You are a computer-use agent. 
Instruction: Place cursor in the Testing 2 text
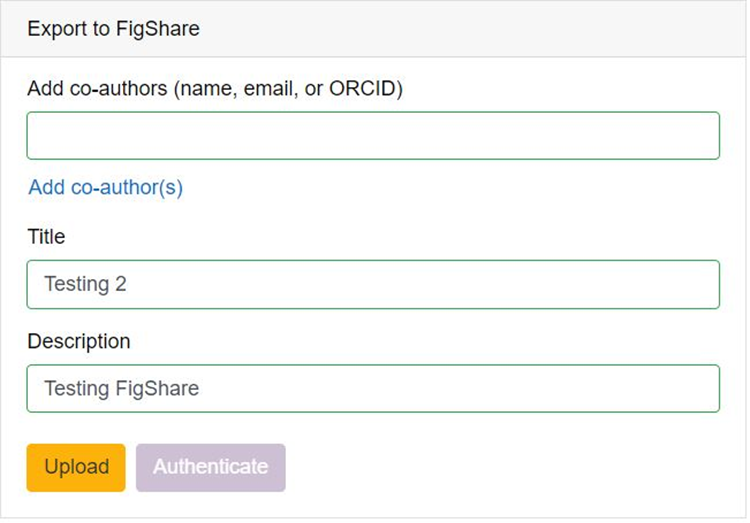(85, 284)
